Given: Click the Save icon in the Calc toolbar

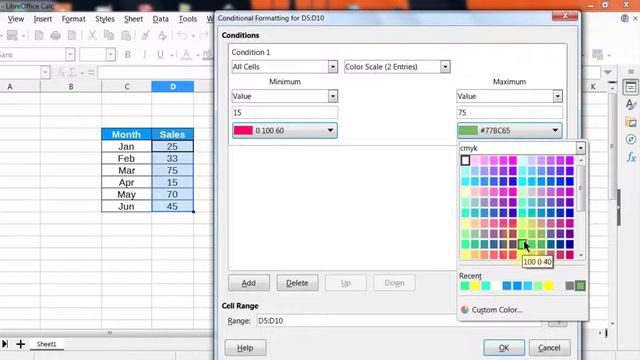Looking at the screenshot, I should [x=12, y=36].
